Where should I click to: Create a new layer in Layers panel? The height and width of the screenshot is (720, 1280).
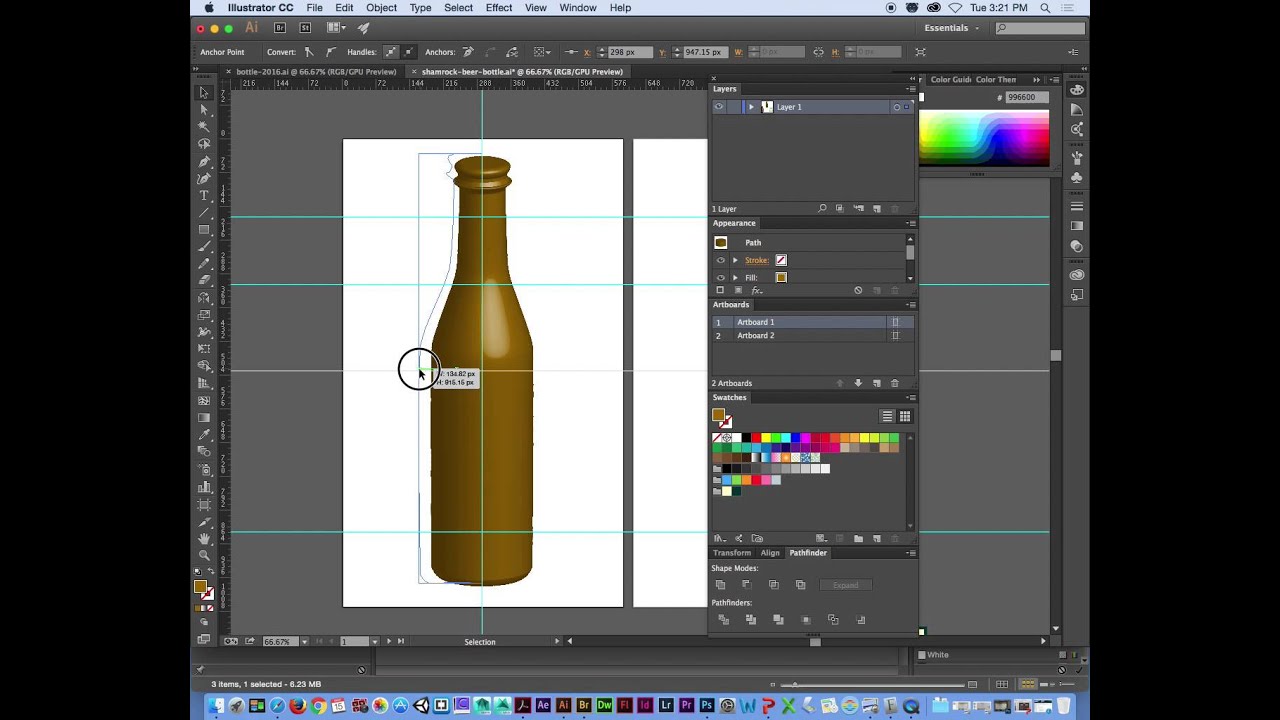(x=877, y=209)
